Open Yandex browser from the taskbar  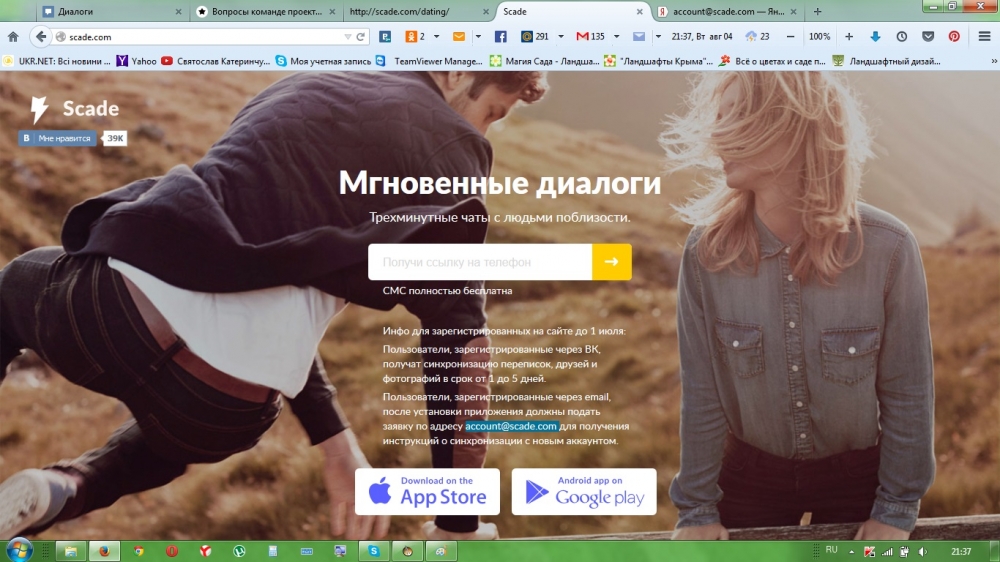(205, 551)
